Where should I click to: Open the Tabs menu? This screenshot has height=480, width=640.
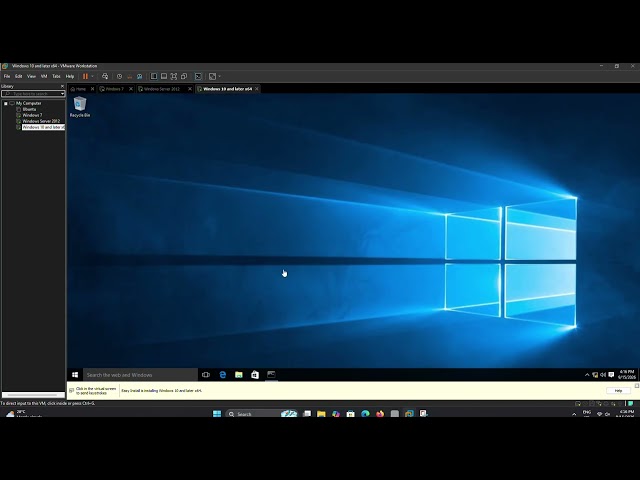click(x=56, y=76)
